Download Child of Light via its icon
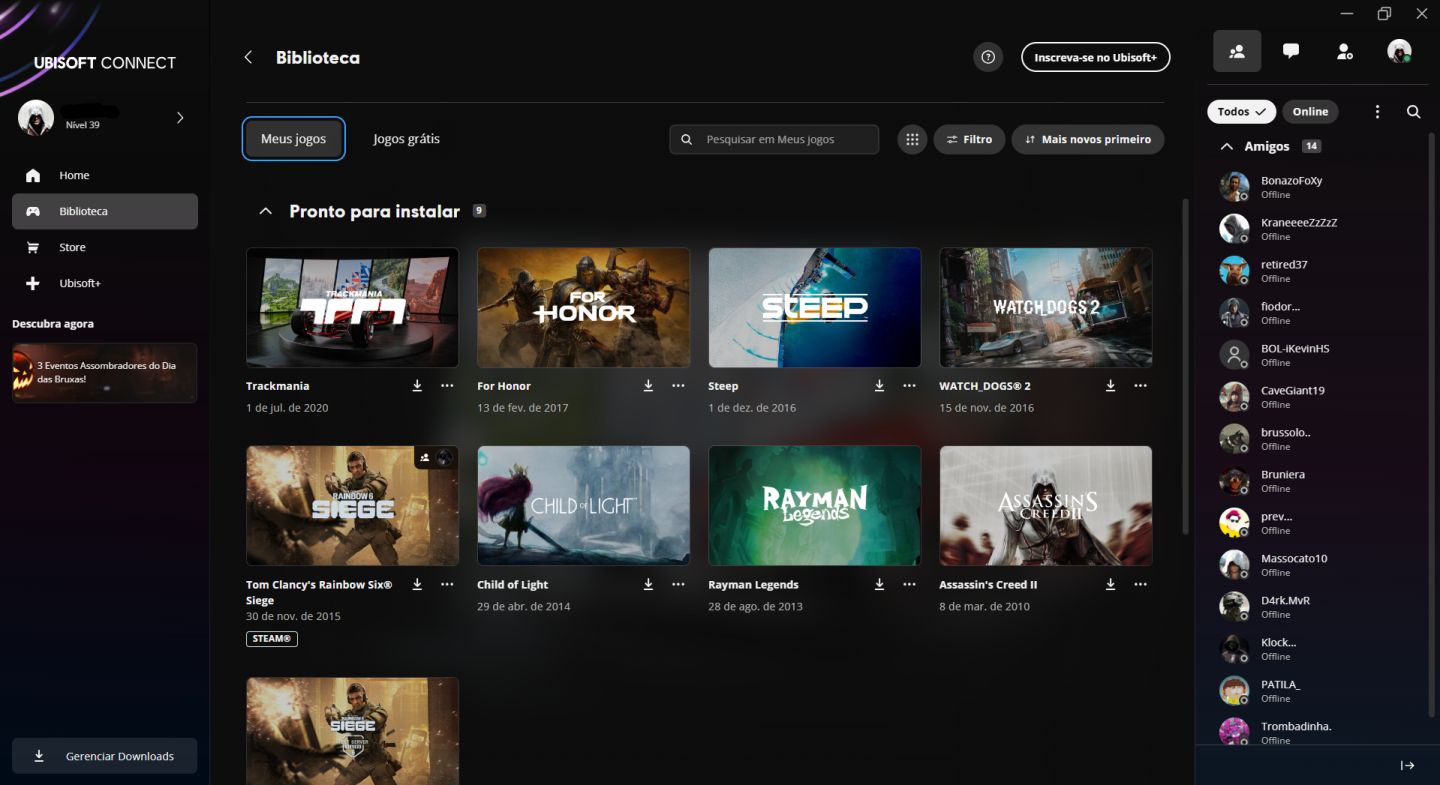 pos(648,585)
